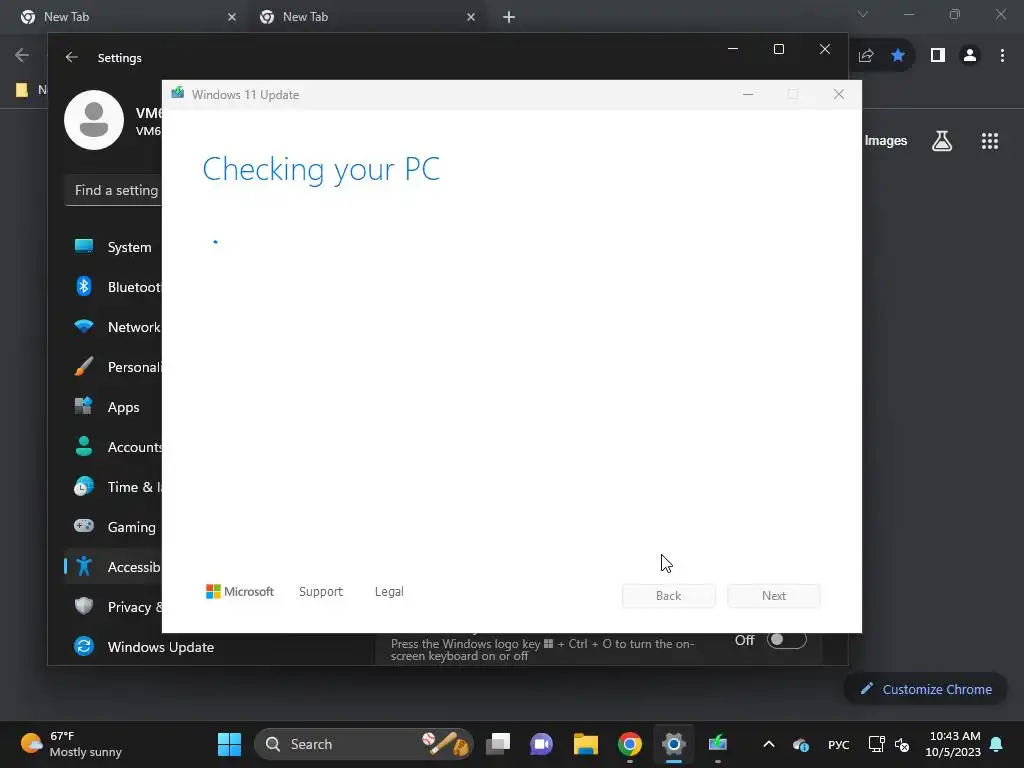Image resolution: width=1024 pixels, height=768 pixels.
Task: Click the Microsoft logo link
Action: coord(240,591)
